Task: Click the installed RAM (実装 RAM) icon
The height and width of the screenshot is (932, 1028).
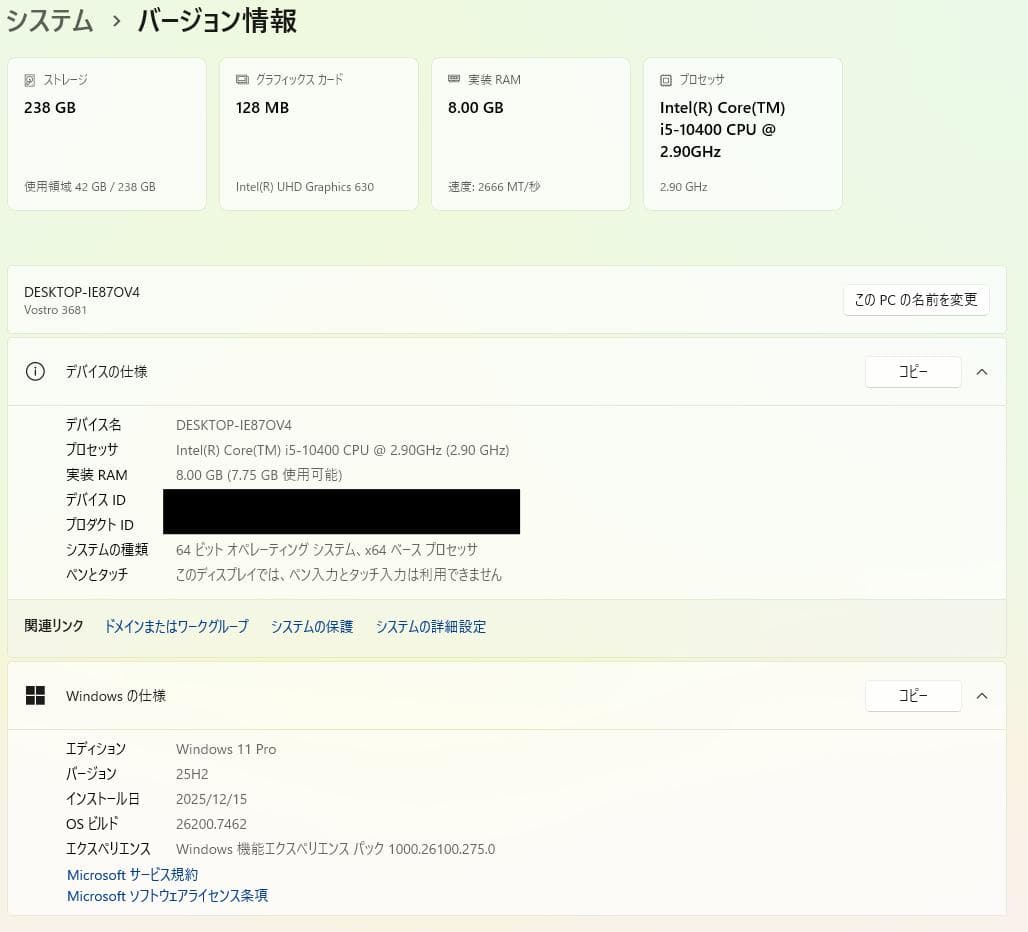Action: 456,79
